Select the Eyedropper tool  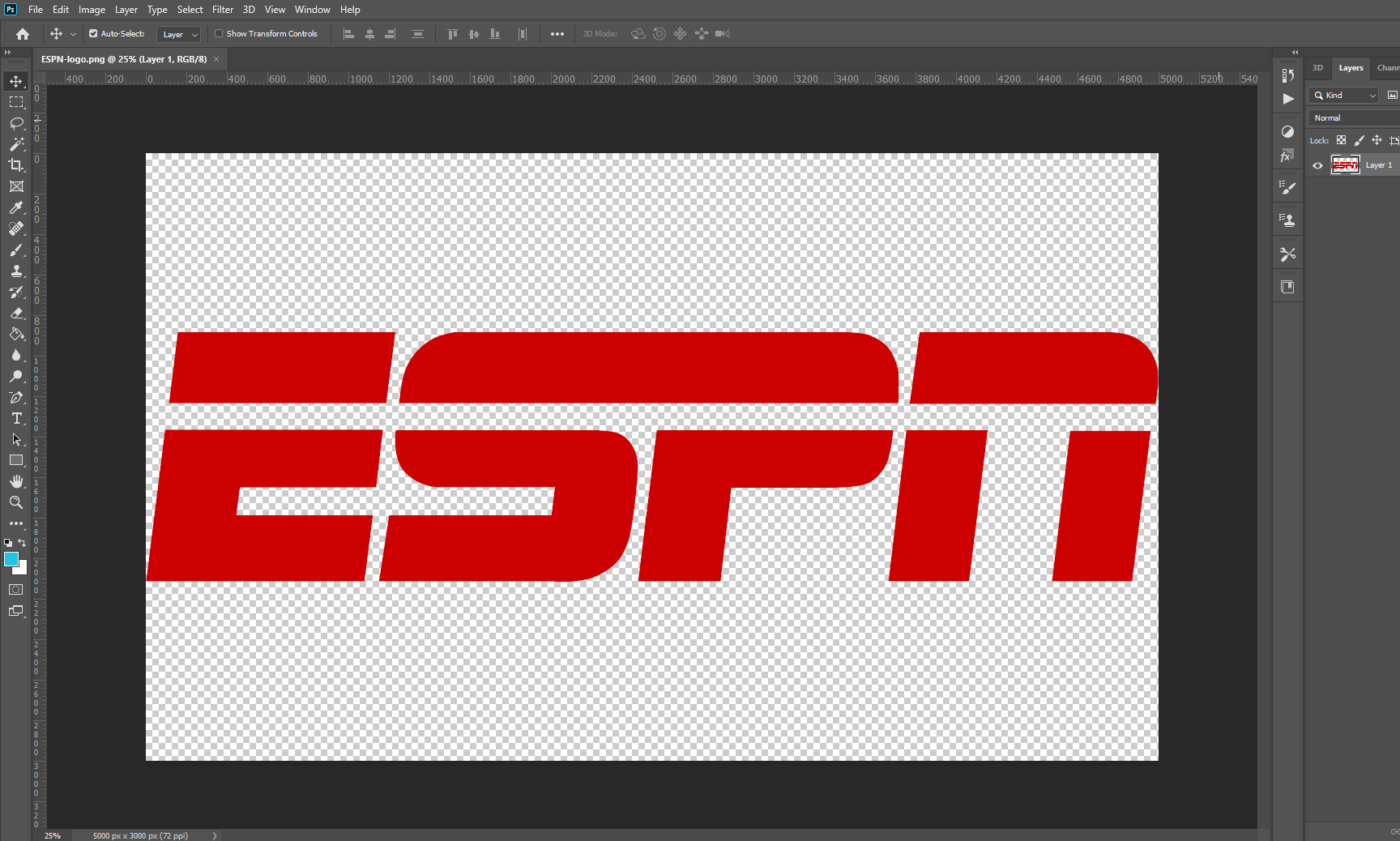coord(16,207)
